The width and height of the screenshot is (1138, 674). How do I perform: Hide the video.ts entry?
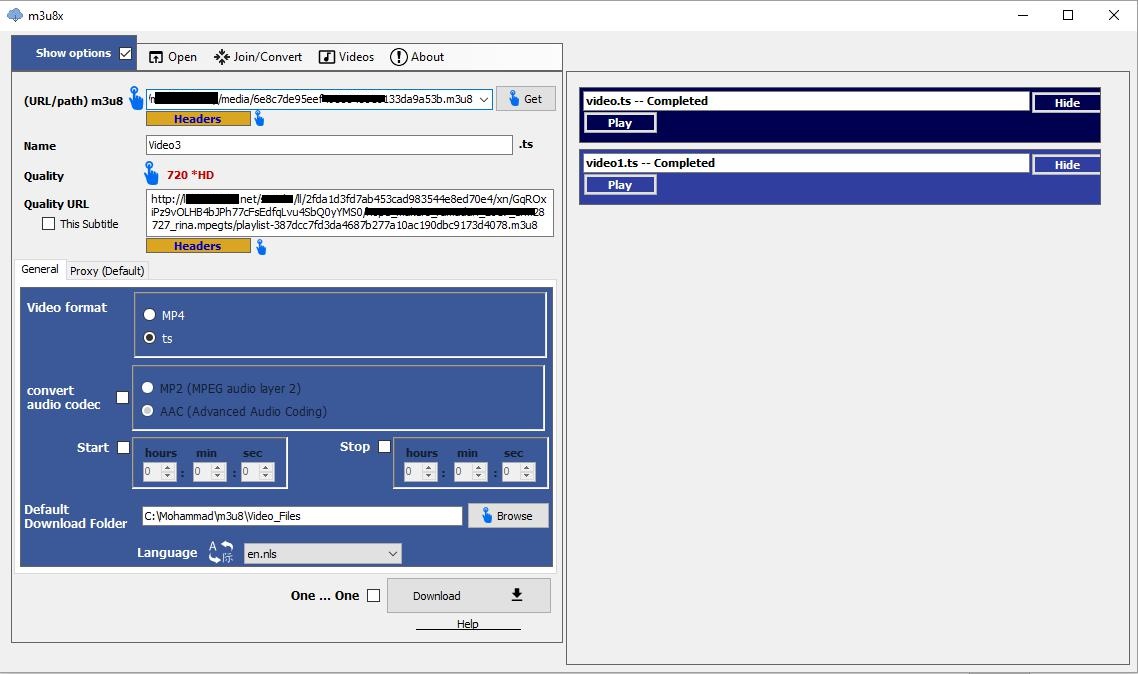tap(1067, 102)
